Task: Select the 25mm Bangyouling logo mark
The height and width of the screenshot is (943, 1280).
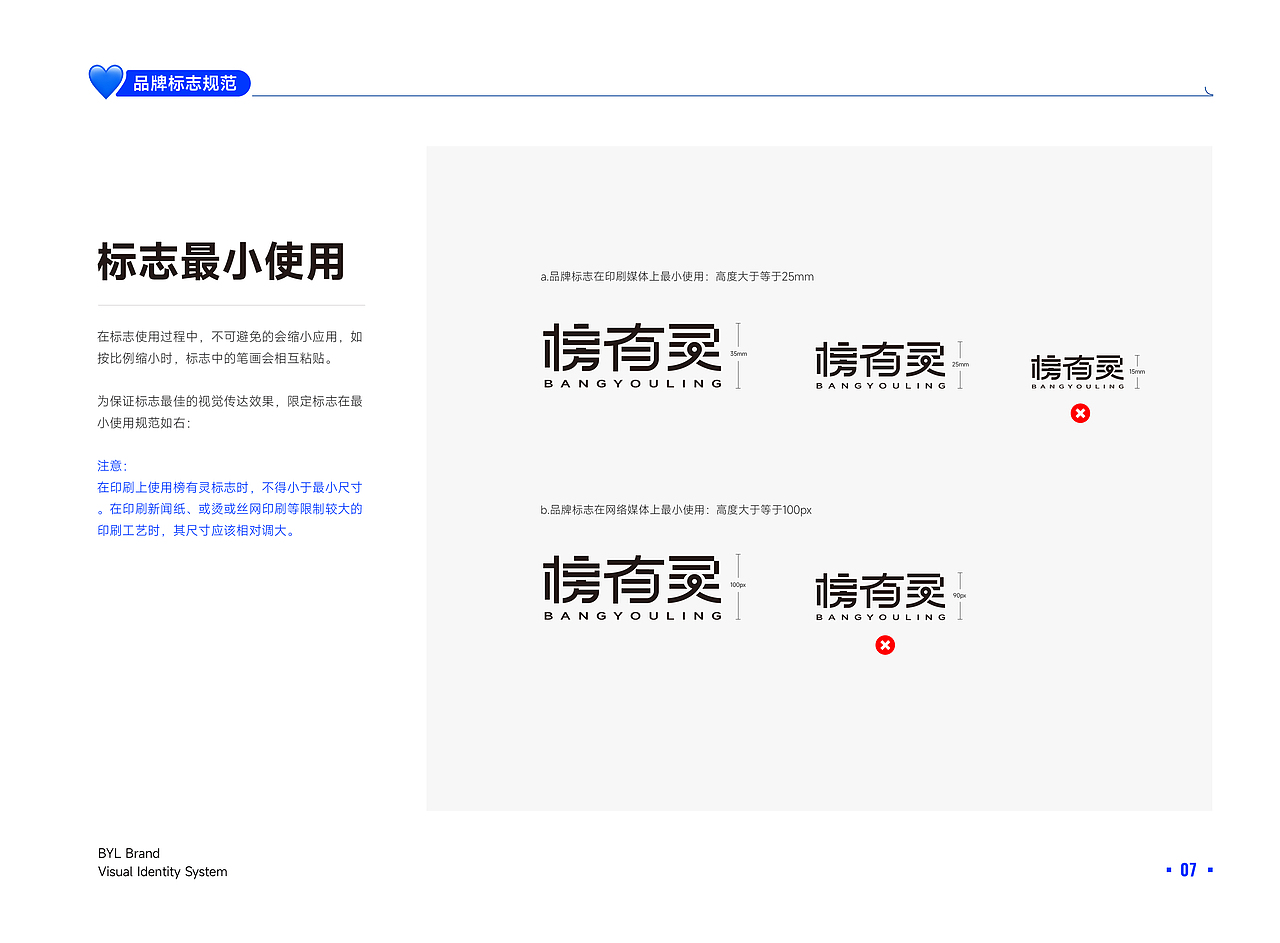Action: [880, 362]
